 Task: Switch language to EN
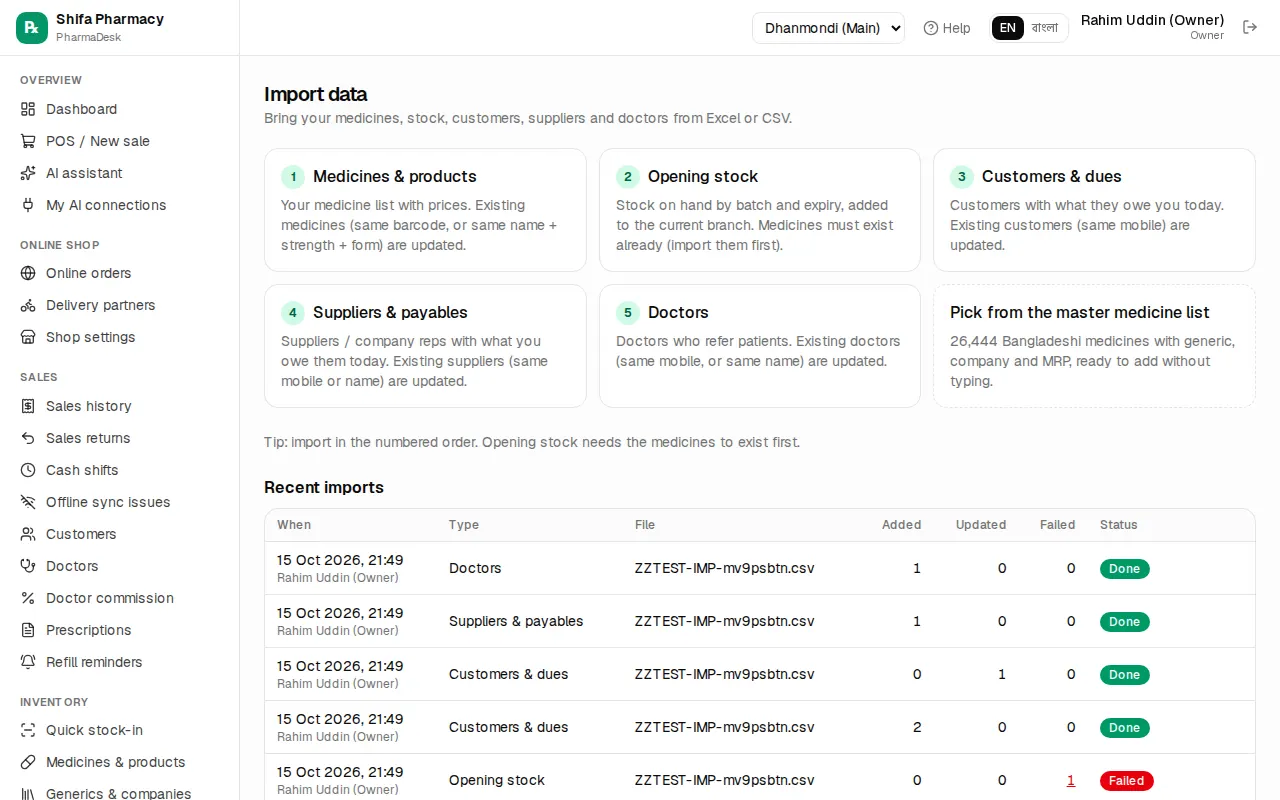coord(1008,28)
